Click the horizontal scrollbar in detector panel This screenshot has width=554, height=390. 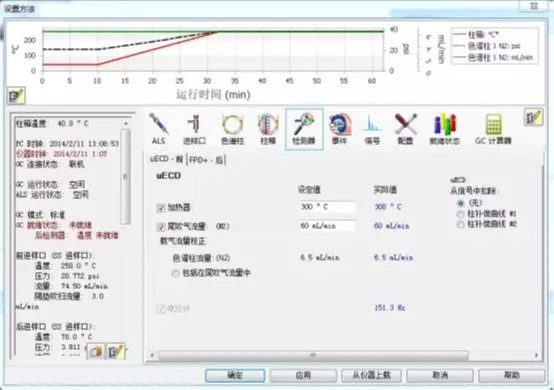pyautogui.click(x=313, y=355)
